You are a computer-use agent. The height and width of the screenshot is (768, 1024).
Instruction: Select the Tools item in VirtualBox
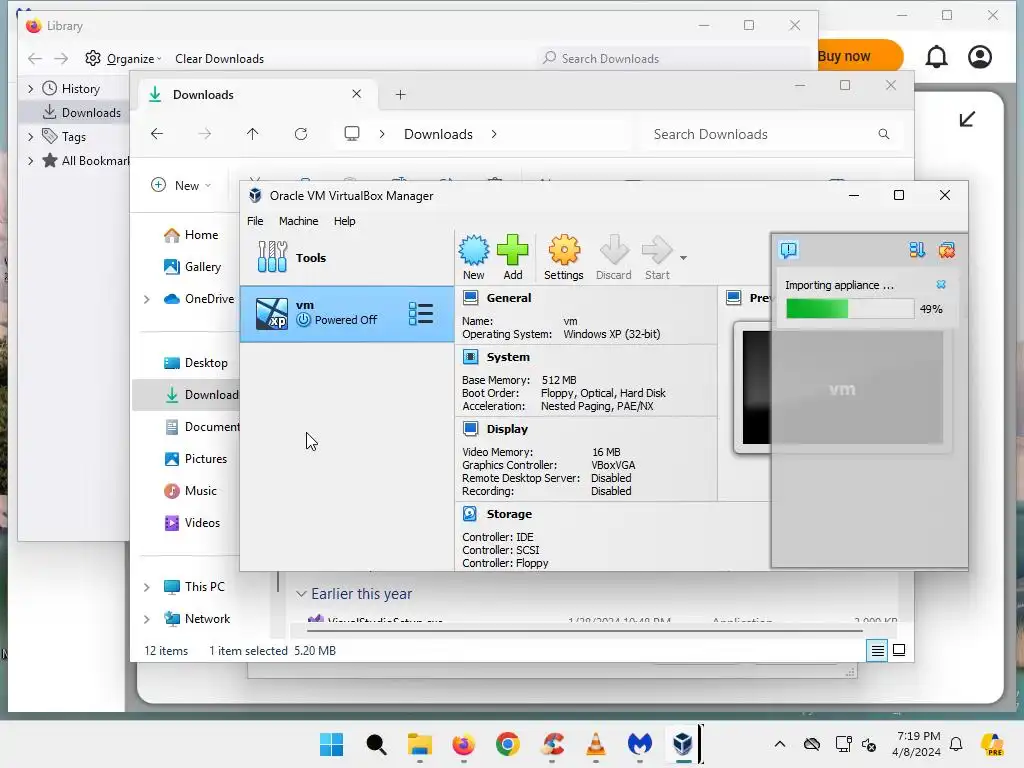[x=347, y=257]
